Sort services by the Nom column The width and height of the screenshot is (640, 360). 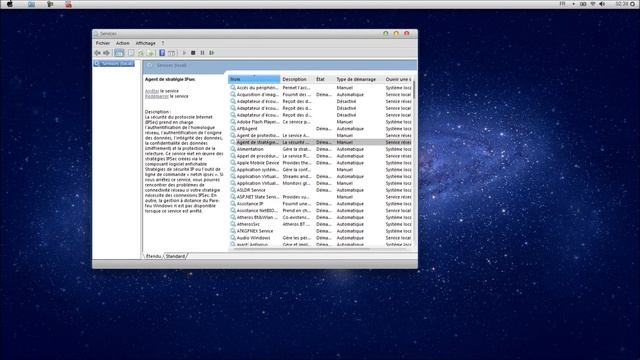tap(254, 79)
